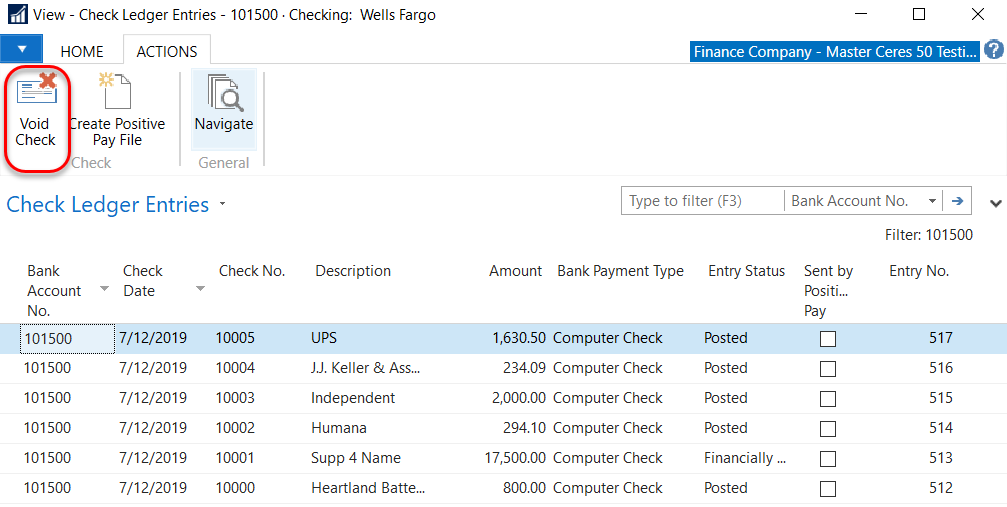Check Sent by Positive Pay for Humana row

828,429
